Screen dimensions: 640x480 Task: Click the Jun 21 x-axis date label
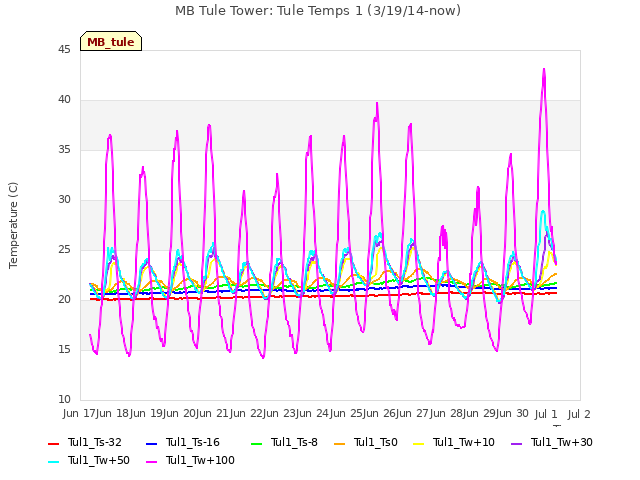(x=212, y=414)
